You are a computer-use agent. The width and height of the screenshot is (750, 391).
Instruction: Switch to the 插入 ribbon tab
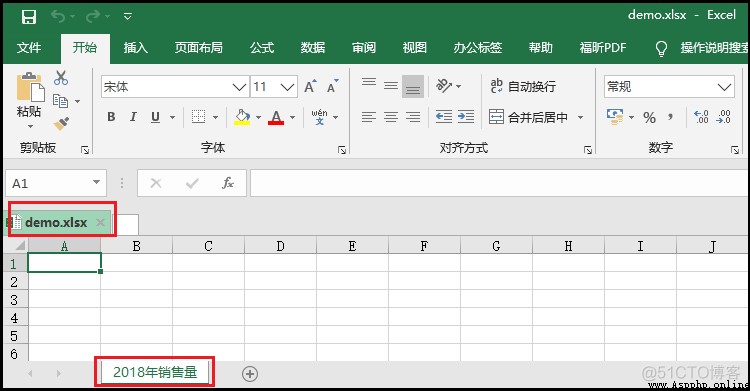135,48
